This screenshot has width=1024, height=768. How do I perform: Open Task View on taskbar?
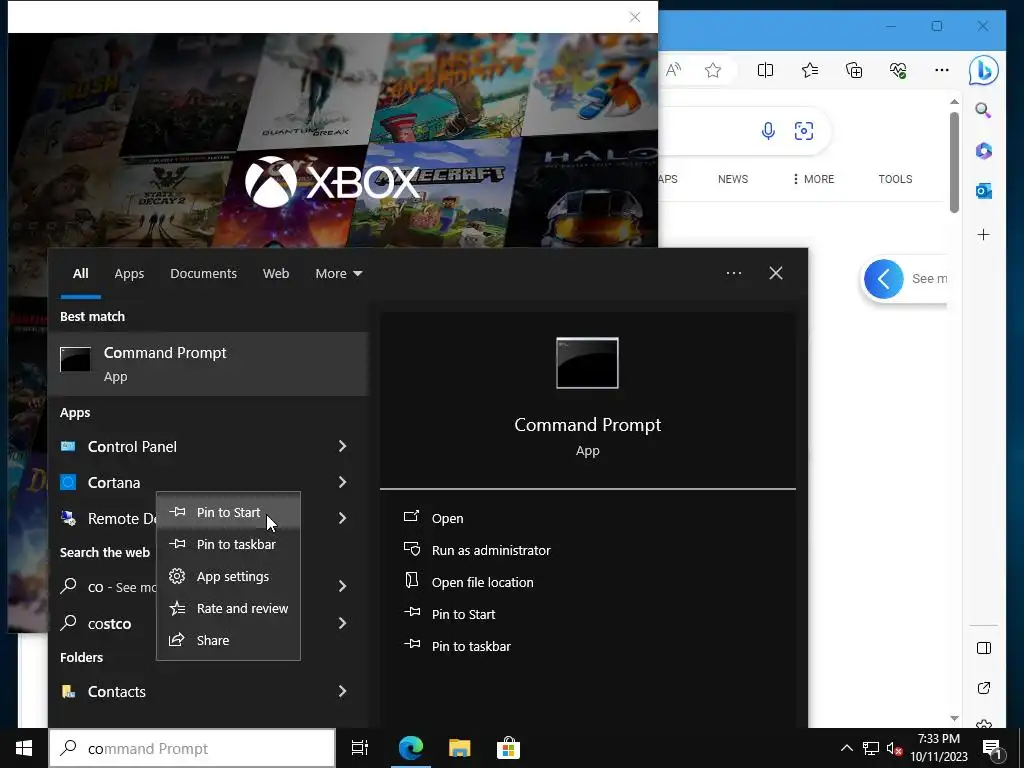(x=360, y=748)
